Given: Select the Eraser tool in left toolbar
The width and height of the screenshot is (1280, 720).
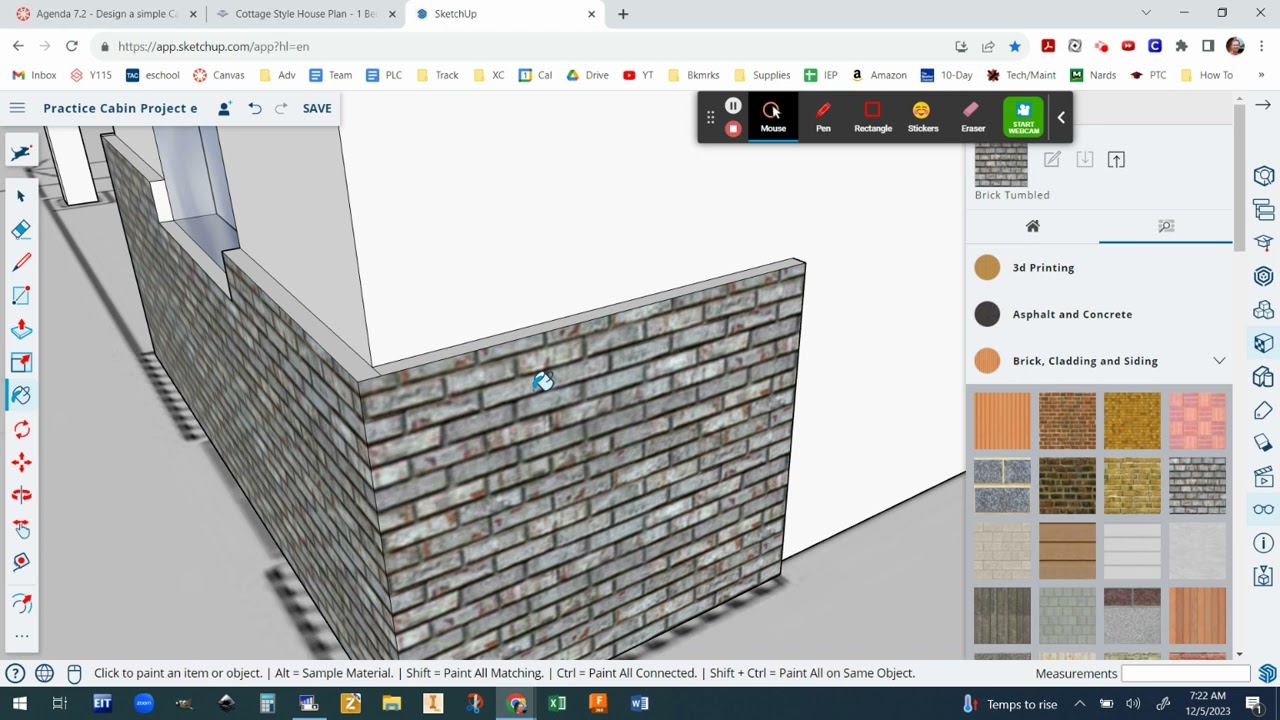Looking at the screenshot, I should tap(21, 229).
